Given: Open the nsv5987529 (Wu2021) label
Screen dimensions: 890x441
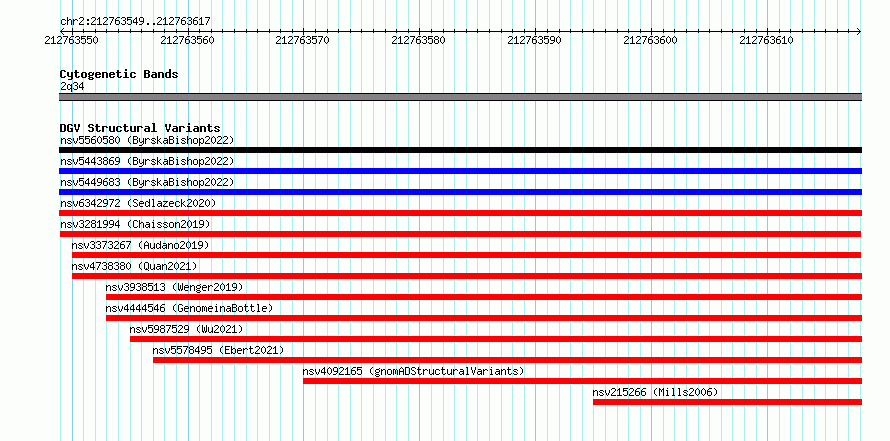Looking at the screenshot, I should (x=186, y=329).
